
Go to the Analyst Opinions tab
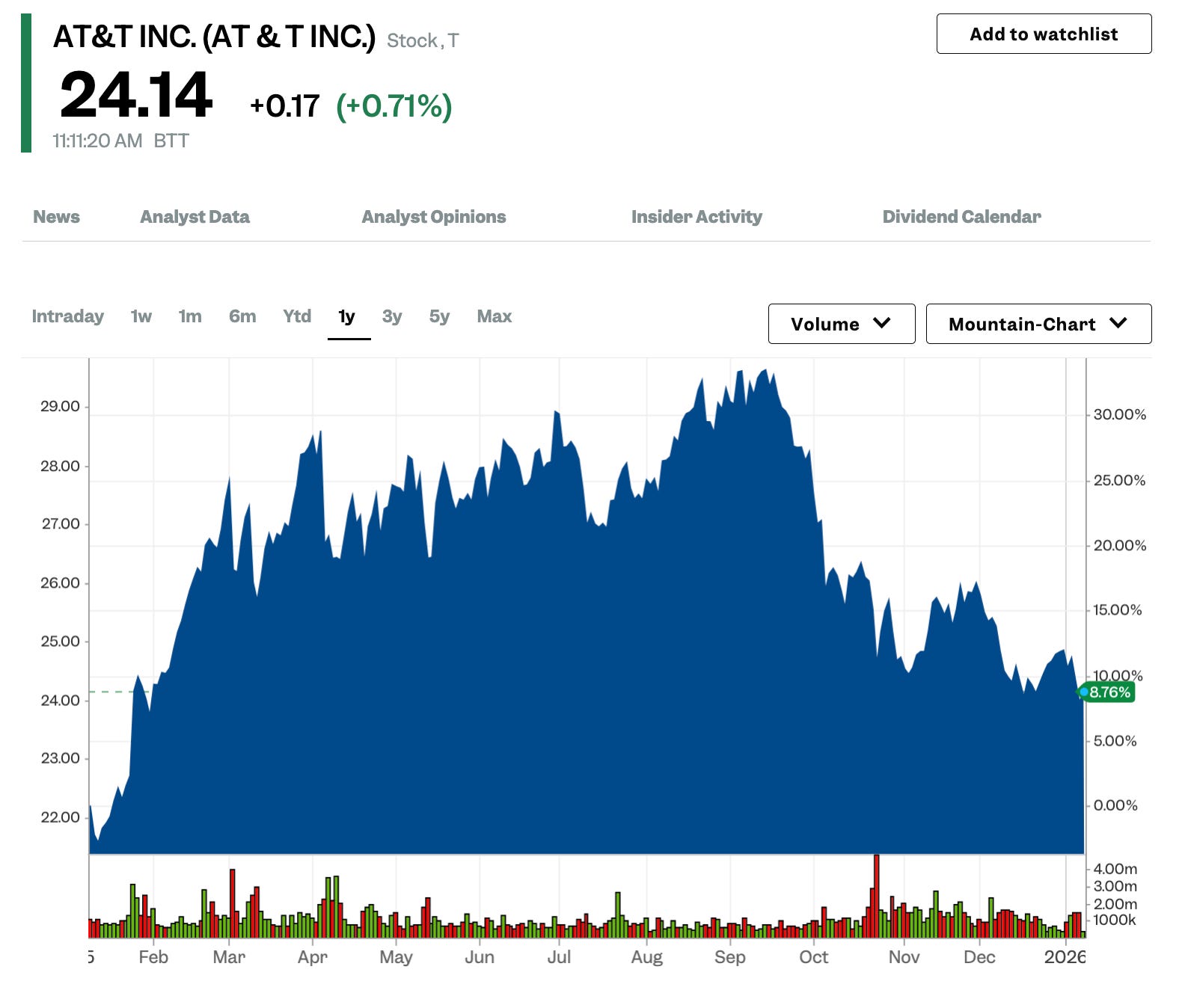coord(434,217)
